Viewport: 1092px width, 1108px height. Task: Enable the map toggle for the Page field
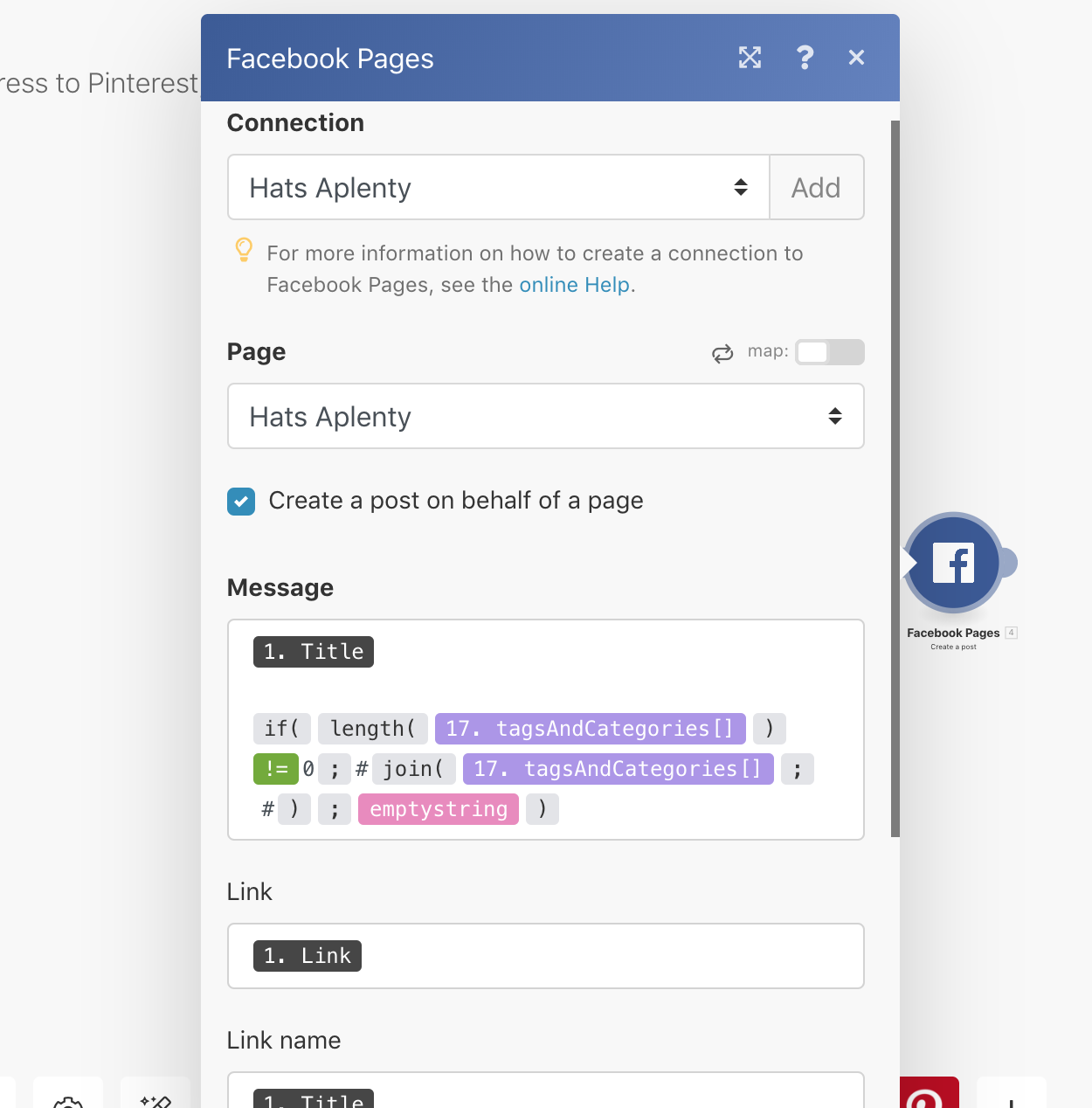point(829,352)
